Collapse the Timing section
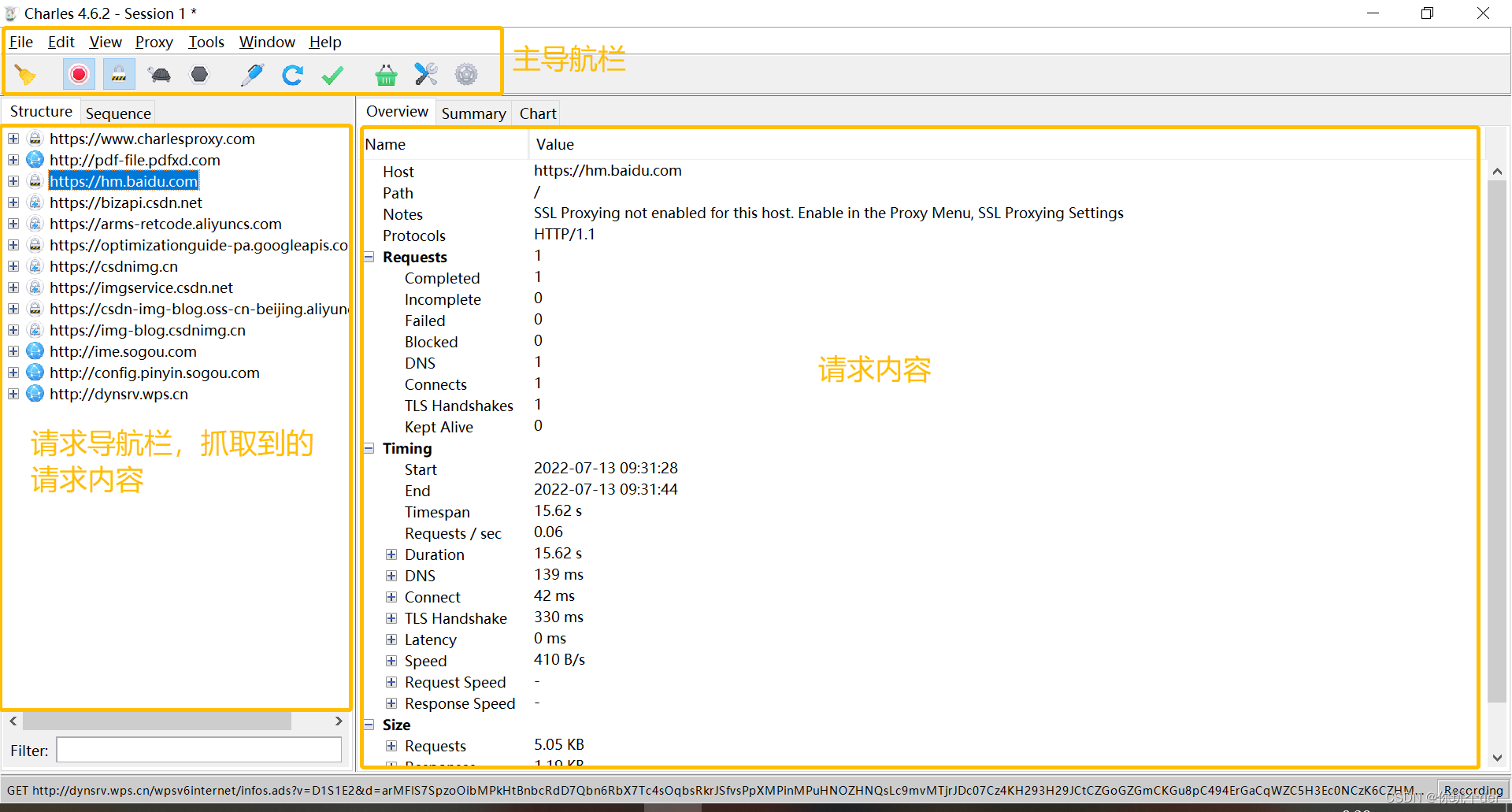This screenshot has width=1512, height=812. 369,448
